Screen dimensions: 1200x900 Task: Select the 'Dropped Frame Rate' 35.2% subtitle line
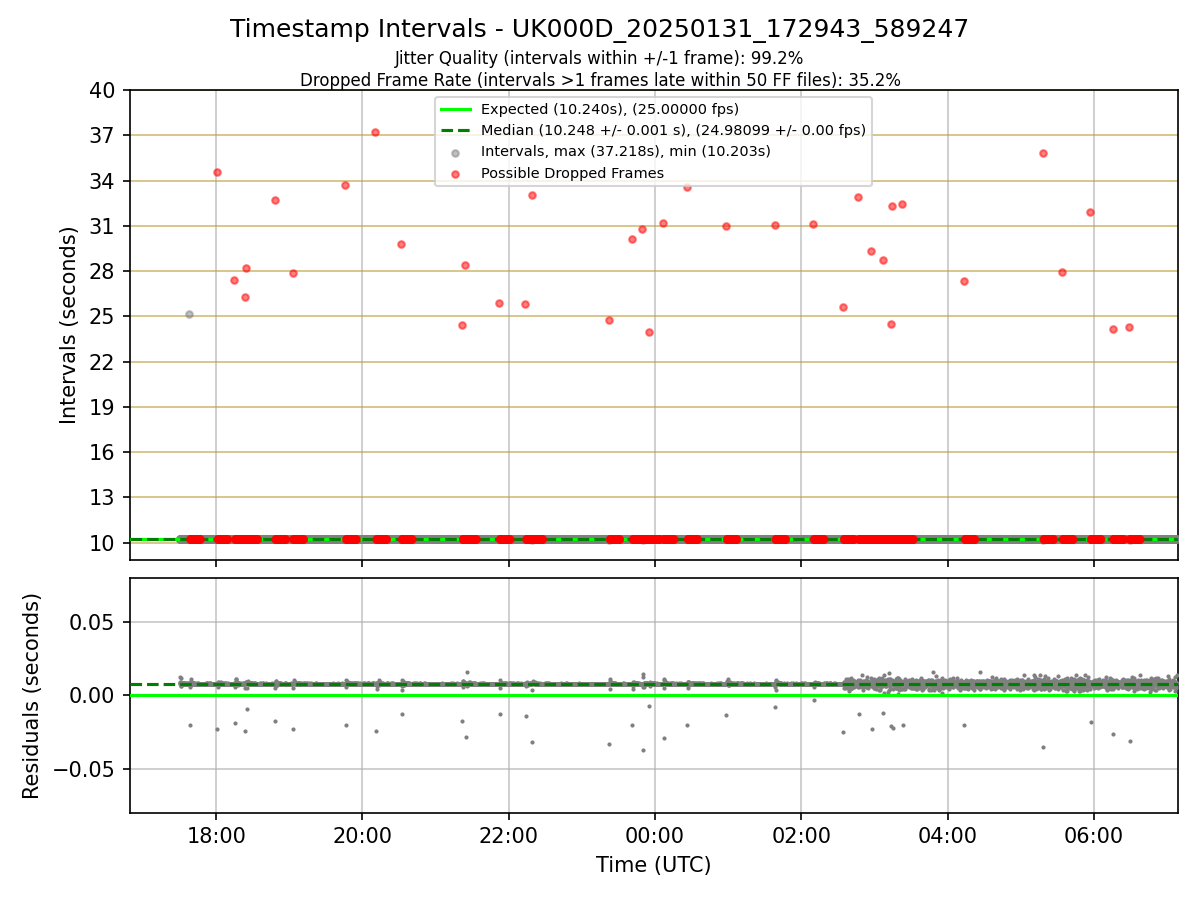pyautogui.click(x=600, y=80)
